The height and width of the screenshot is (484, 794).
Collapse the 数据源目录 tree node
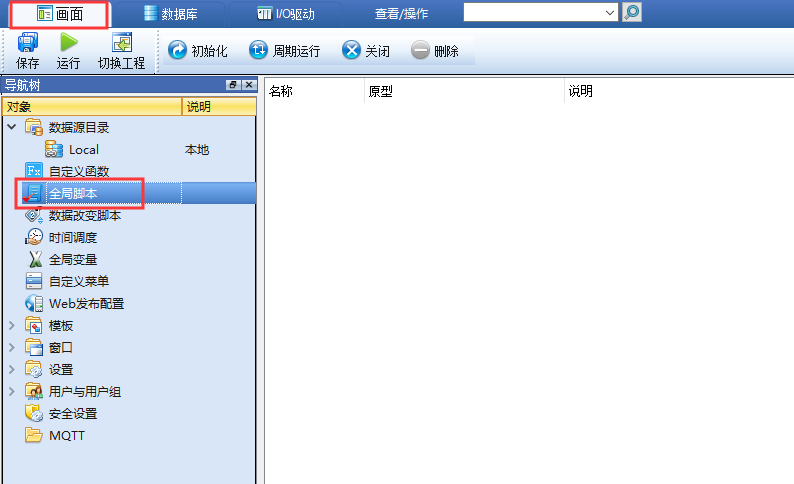(x=12, y=127)
